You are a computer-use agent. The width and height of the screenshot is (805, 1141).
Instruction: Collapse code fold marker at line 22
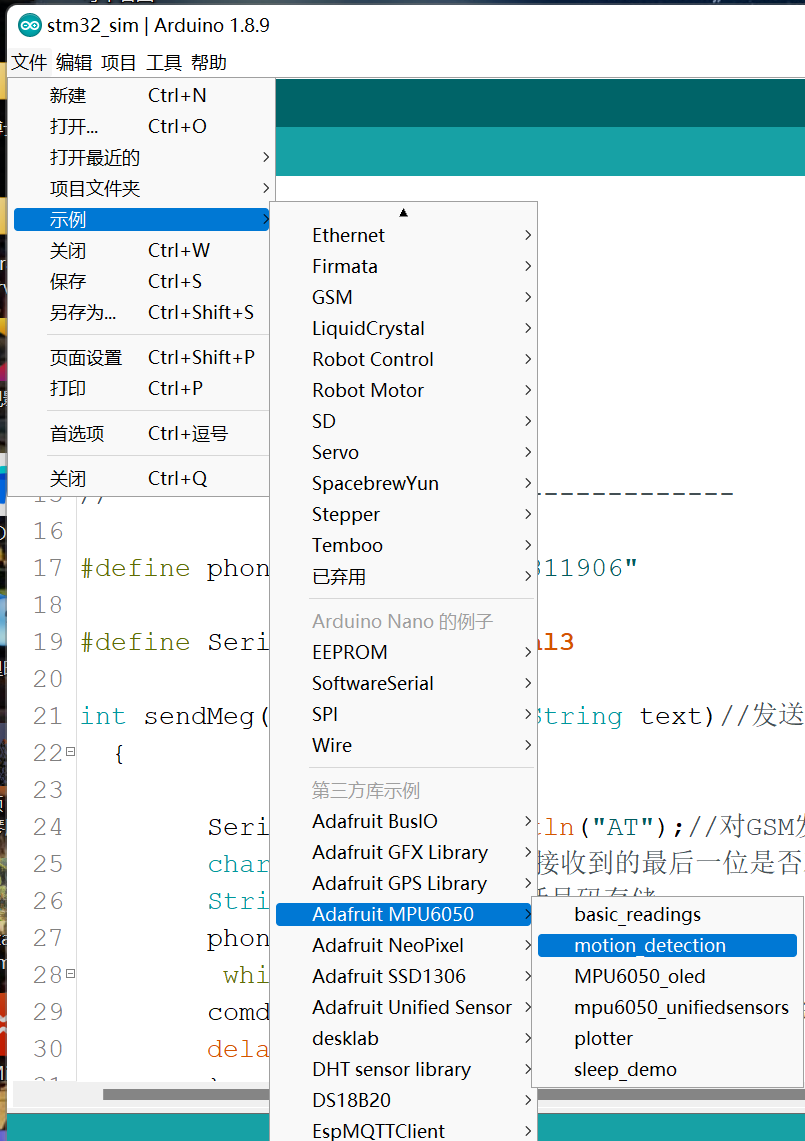click(71, 751)
